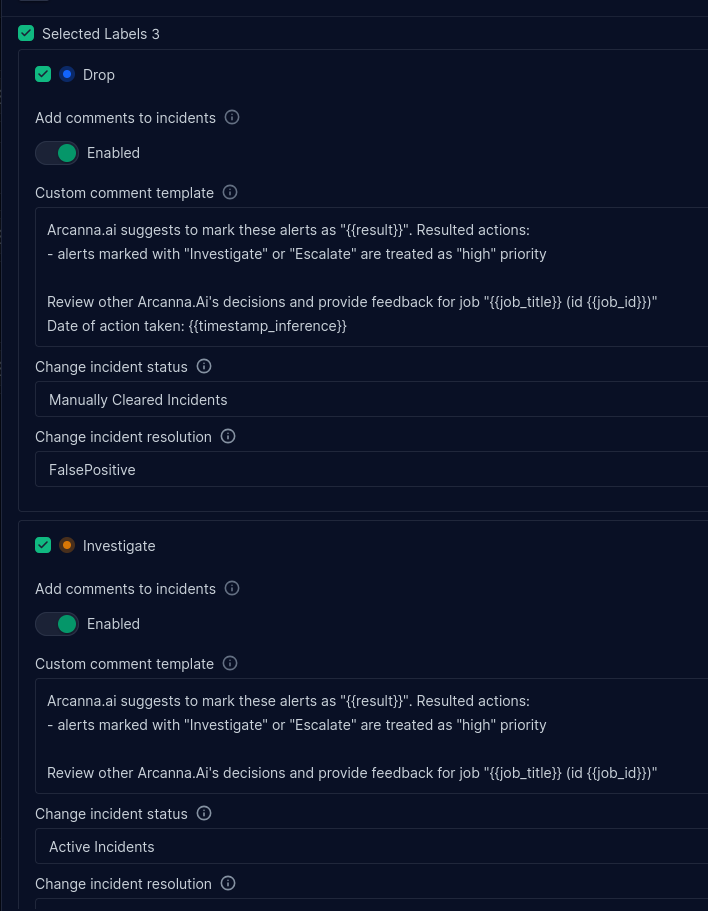Screen dimensions: 708x911
Task: Uncheck the Selected Labels 3 checkbox
Action: 26,33
